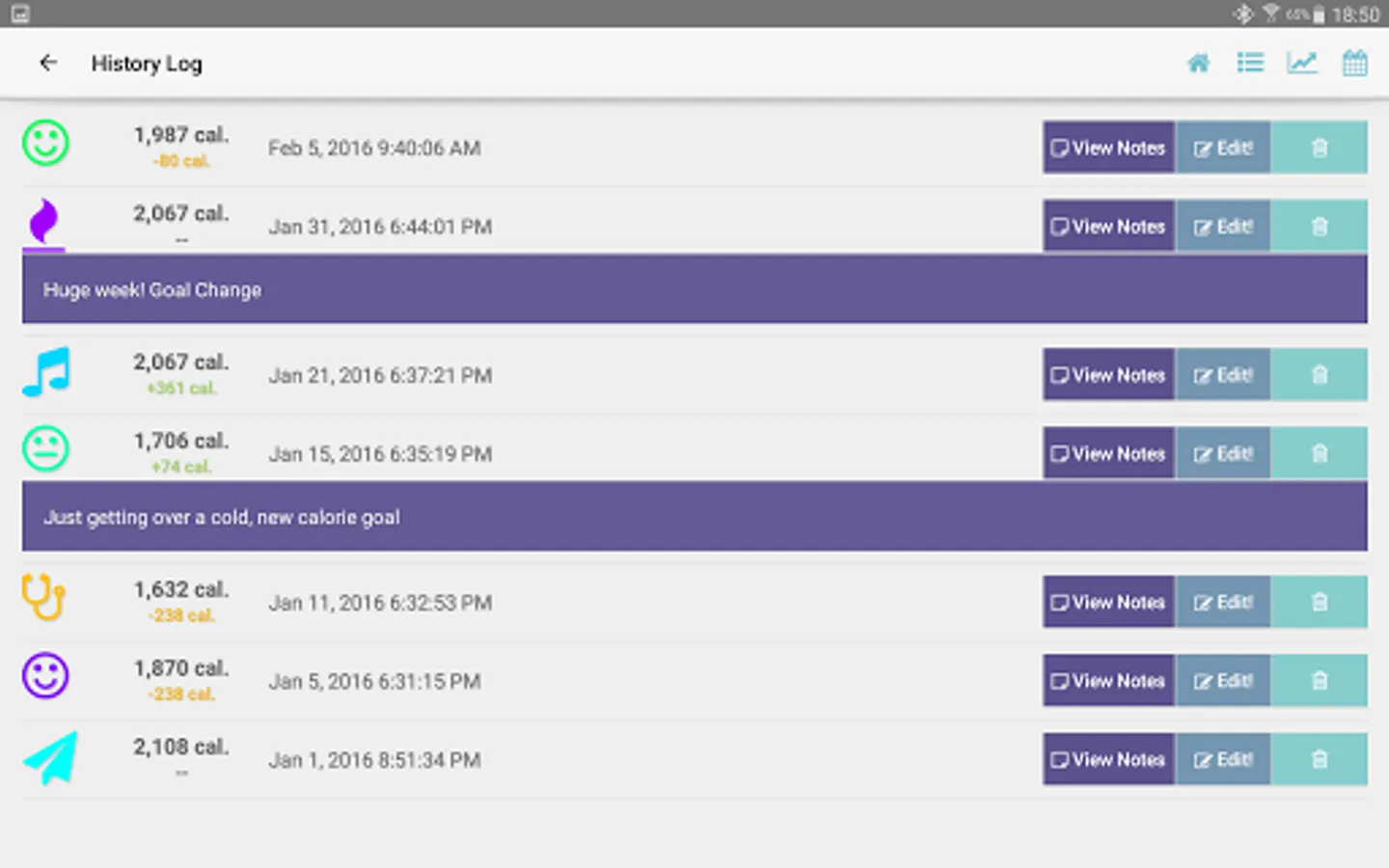
Task: Open the home icon in toolbar
Action: (1198, 64)
